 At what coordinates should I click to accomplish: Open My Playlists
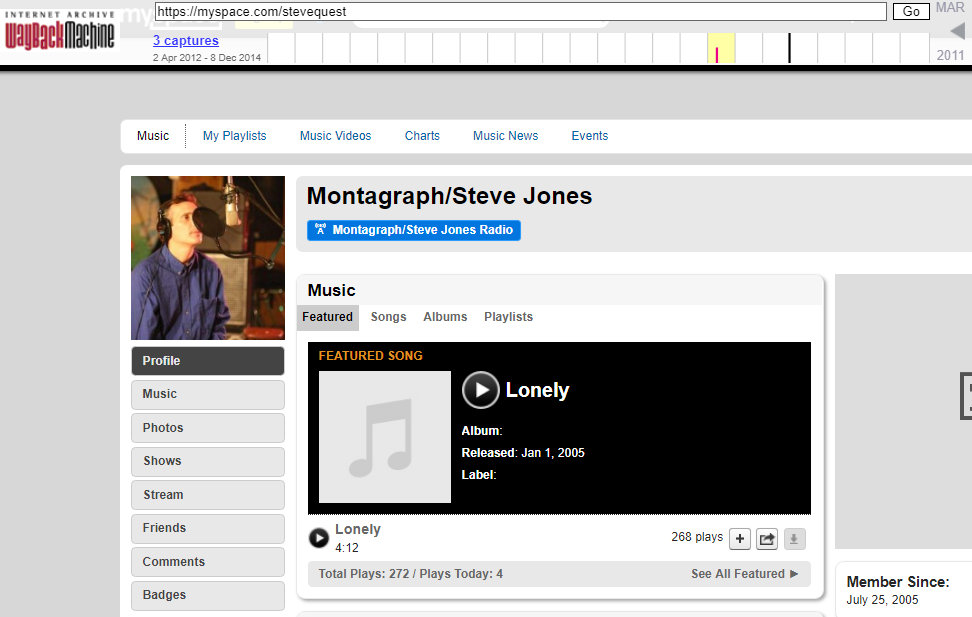(234, 136)
